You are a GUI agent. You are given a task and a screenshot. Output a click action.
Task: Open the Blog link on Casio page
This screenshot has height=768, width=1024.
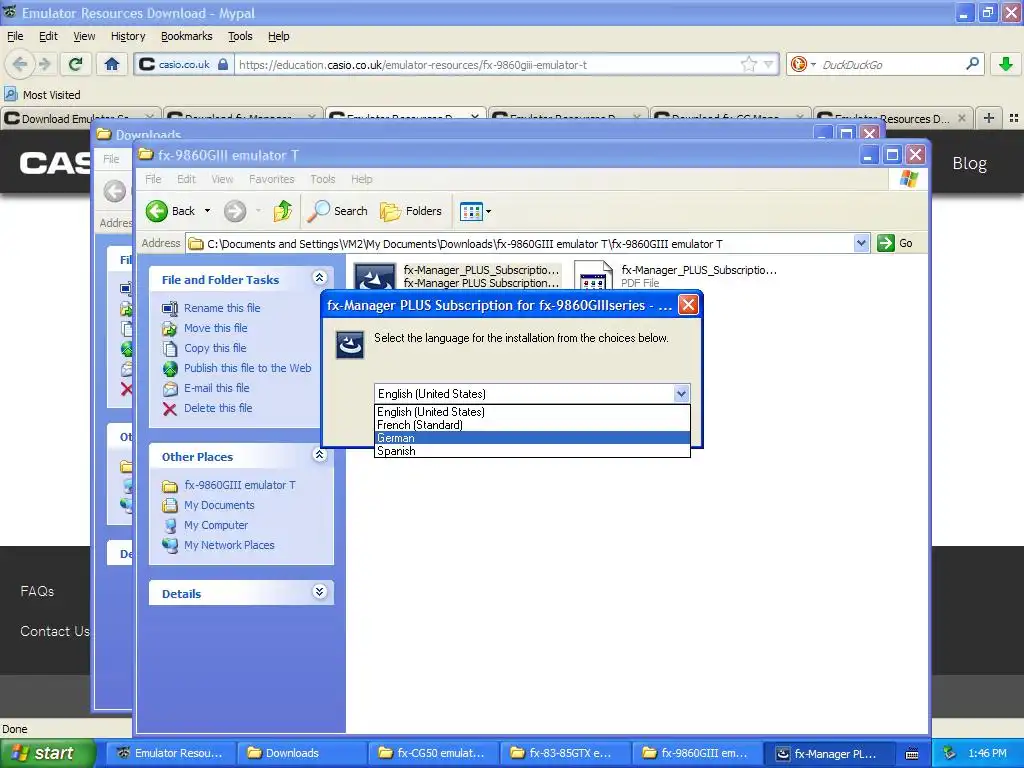[969, 163]
